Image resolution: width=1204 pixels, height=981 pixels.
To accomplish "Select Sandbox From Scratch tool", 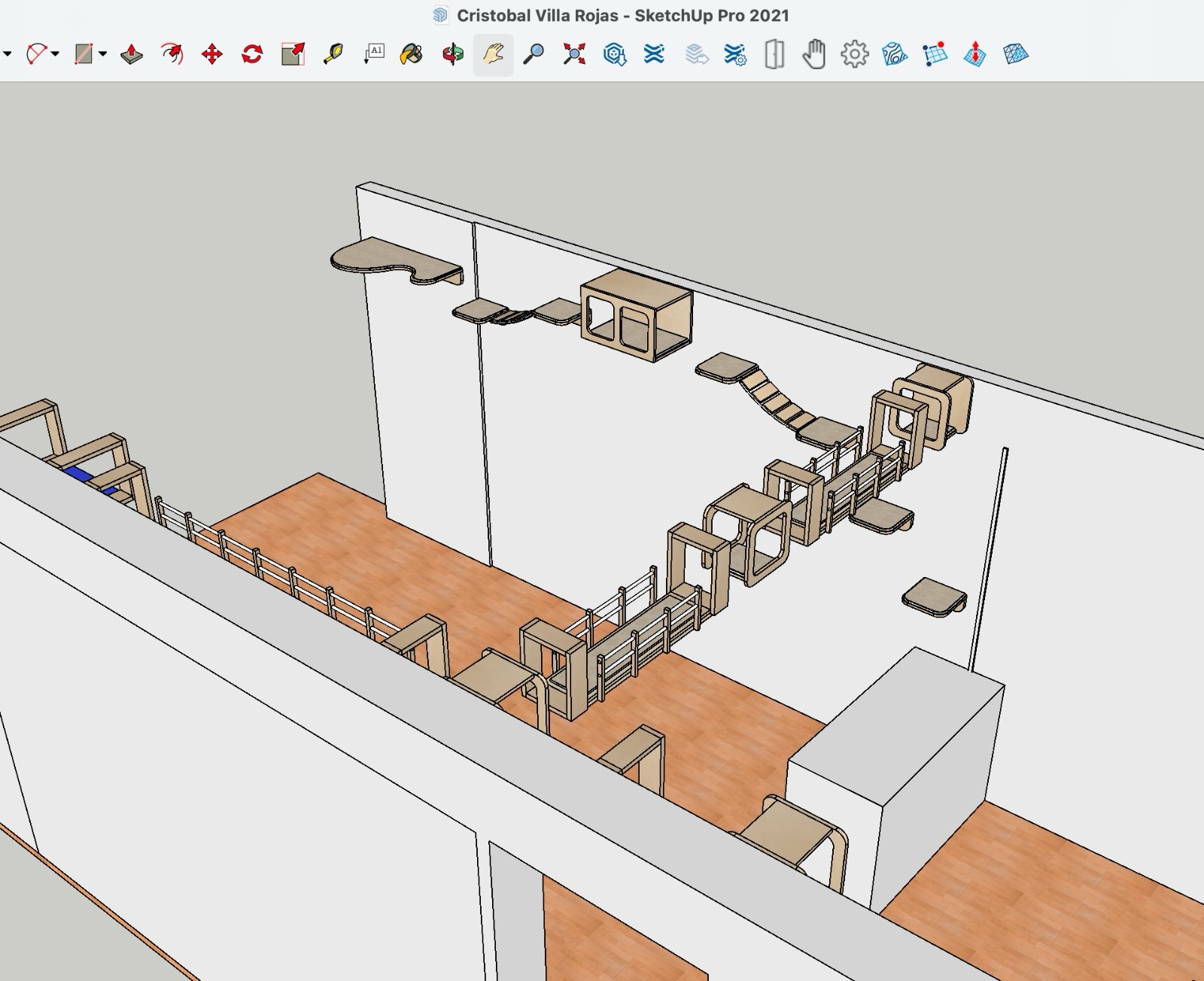I will [x=935, y=54].
